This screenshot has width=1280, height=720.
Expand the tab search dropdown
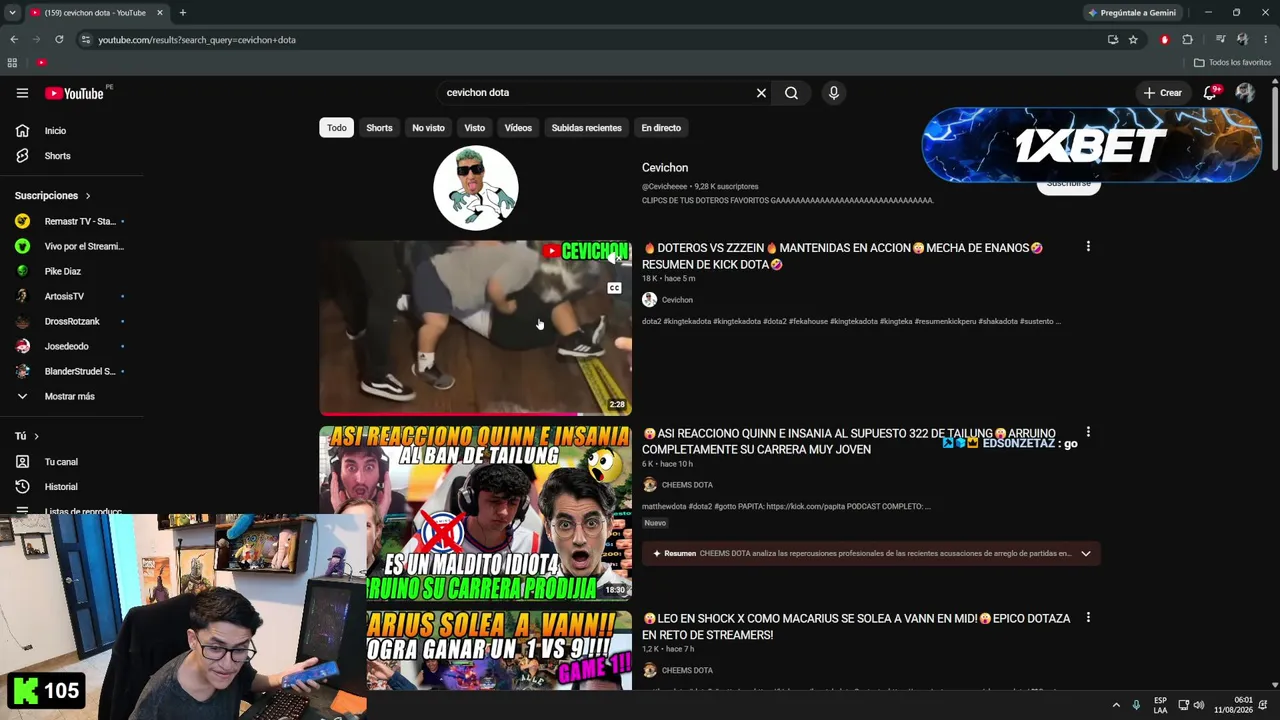(x=12, y=13)
